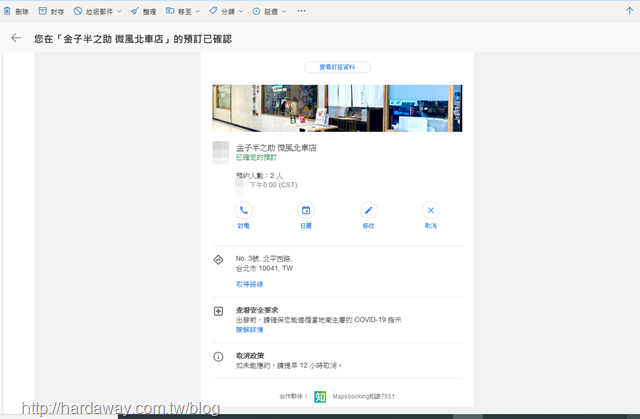Click the calendar (日曆) icon
The height and width of the screenshot is (419, 640).
click(306, 210)
